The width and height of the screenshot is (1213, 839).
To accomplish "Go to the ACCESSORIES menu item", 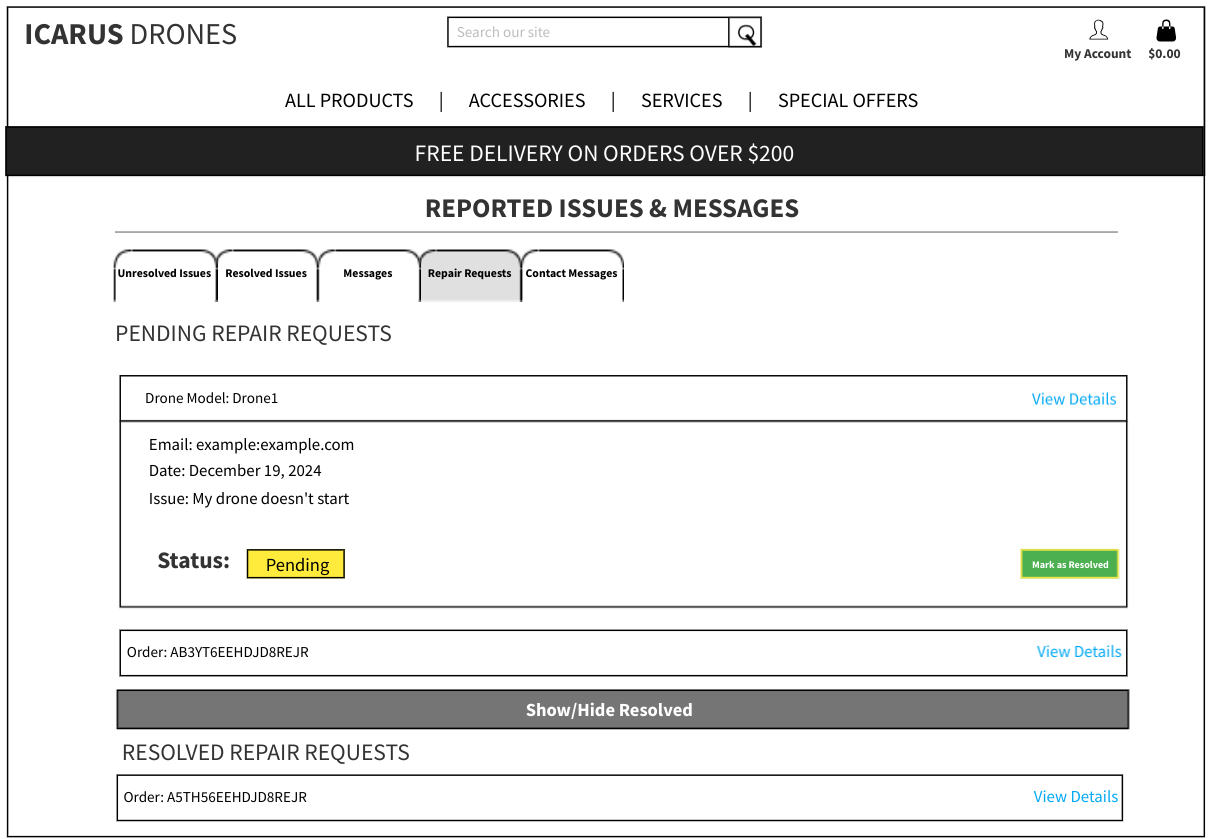I will point(527,101).
